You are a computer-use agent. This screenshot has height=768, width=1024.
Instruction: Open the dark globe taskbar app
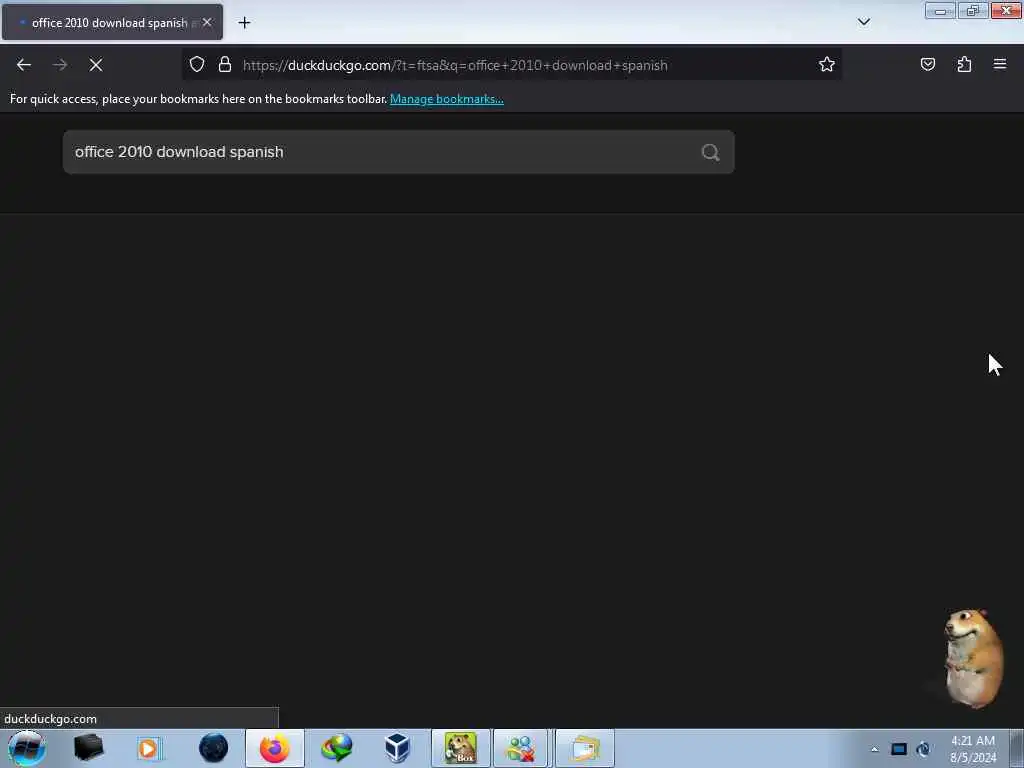coord(214,748)
